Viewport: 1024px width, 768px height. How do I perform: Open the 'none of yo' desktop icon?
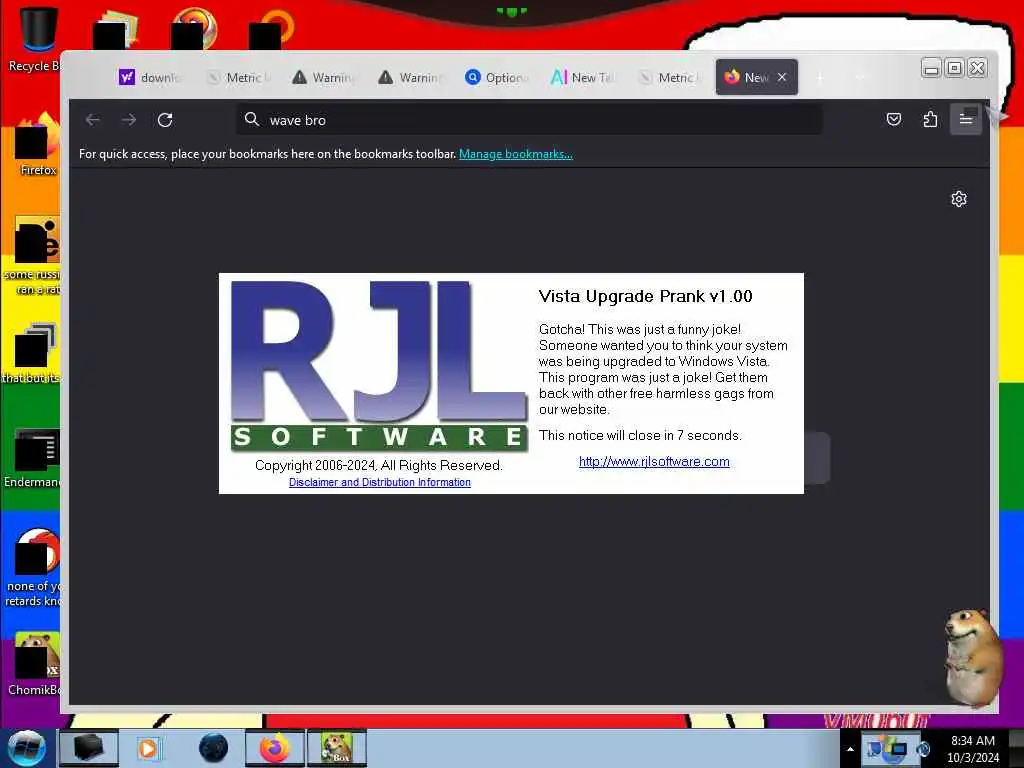pos(34,567)
